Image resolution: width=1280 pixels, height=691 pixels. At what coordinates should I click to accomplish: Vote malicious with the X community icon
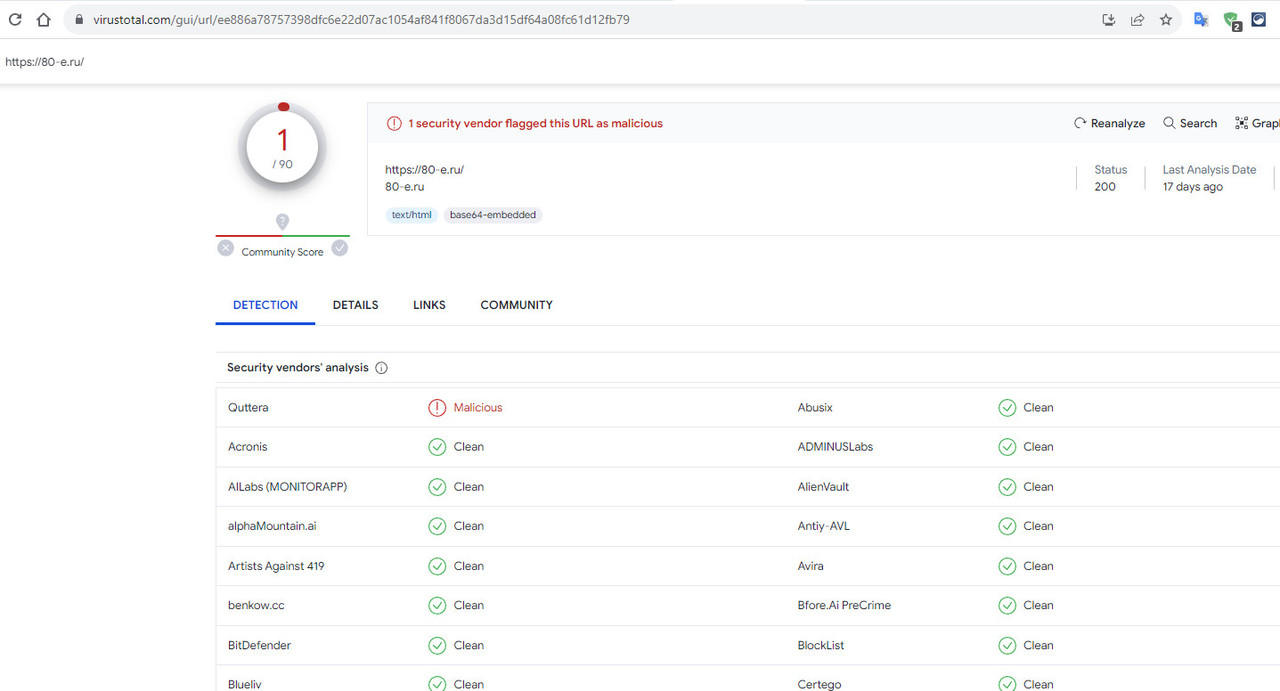click(226, 248)
